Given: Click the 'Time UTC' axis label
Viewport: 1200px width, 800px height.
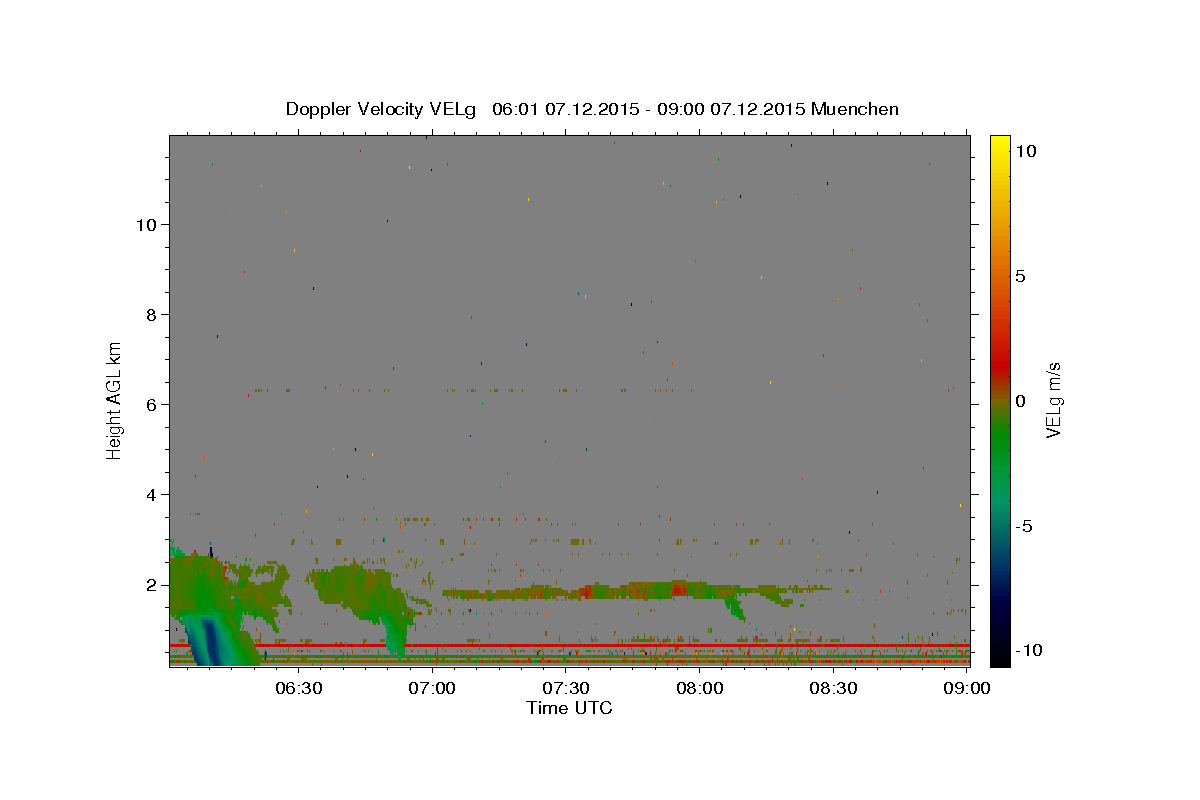Looking at the screenshot, I should tap(569, 708).
